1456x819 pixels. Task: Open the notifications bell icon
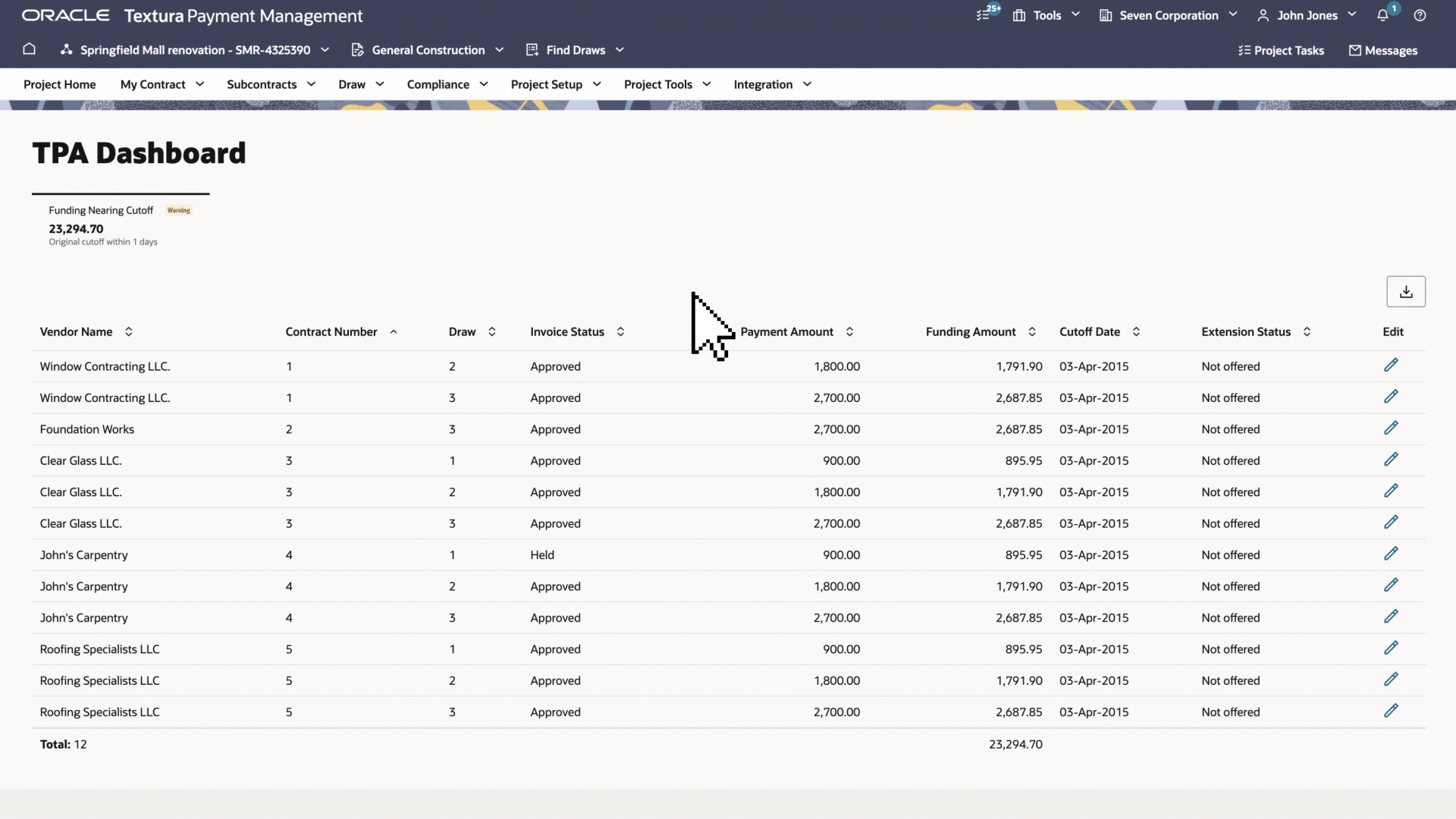[1382, 15]
